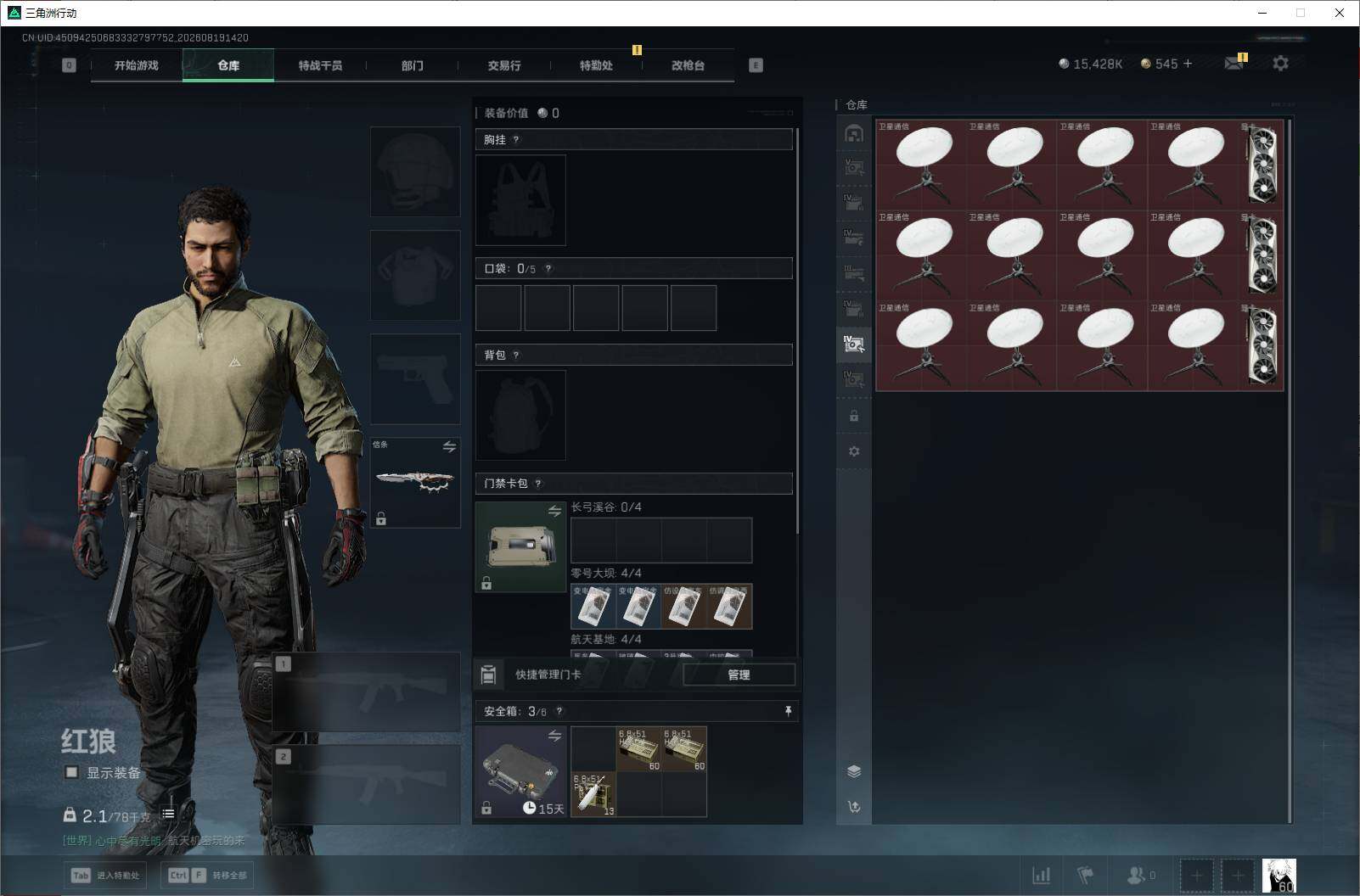
Task: Open warehouse sidebar gear settings
Action: click(854, 451)
